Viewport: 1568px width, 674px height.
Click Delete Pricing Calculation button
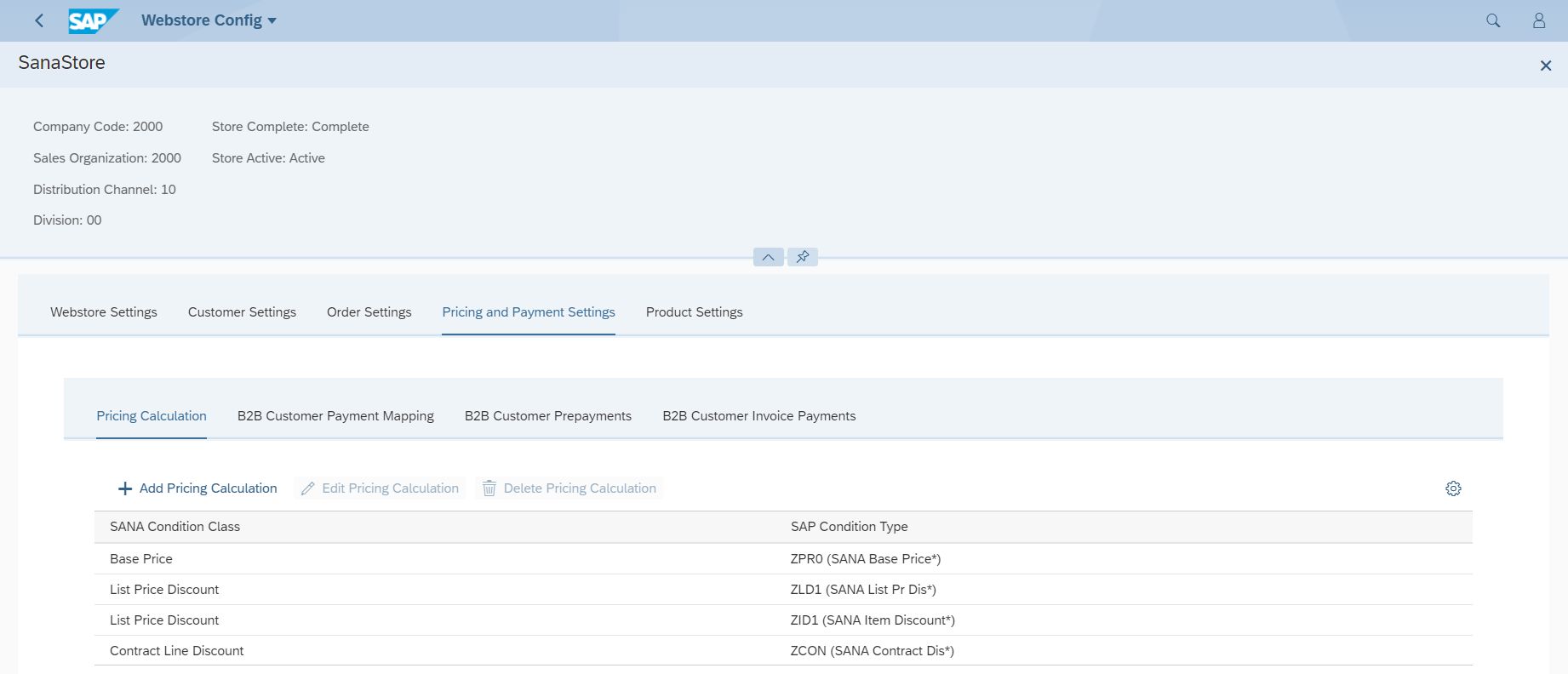click(569, 488)
